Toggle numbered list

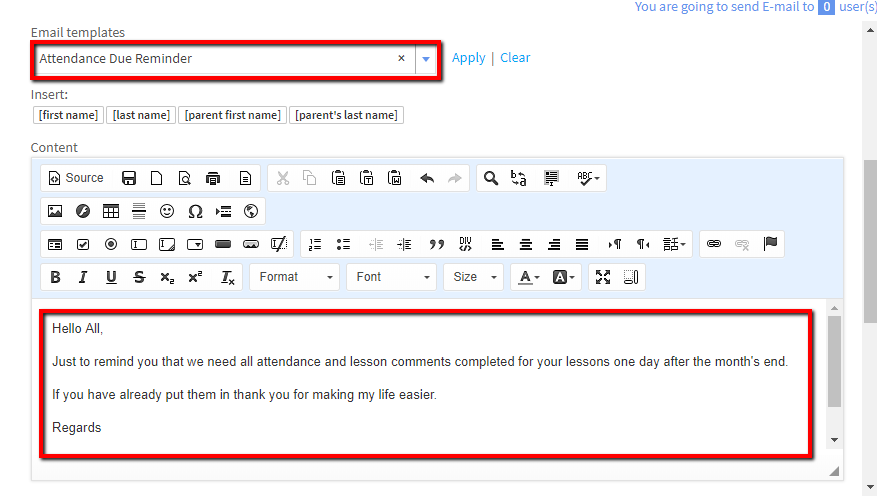[x=315, y=244]
